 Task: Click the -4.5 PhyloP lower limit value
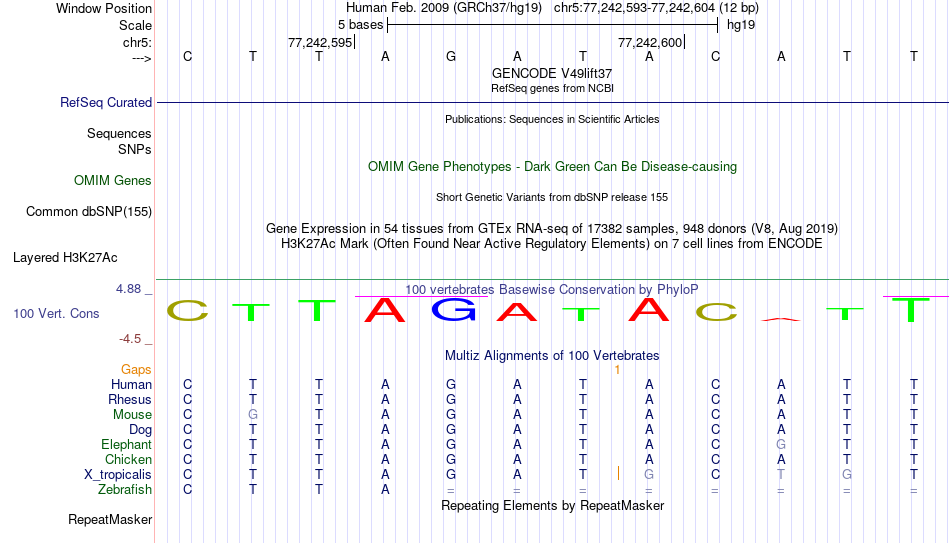(x=130, y=339)
